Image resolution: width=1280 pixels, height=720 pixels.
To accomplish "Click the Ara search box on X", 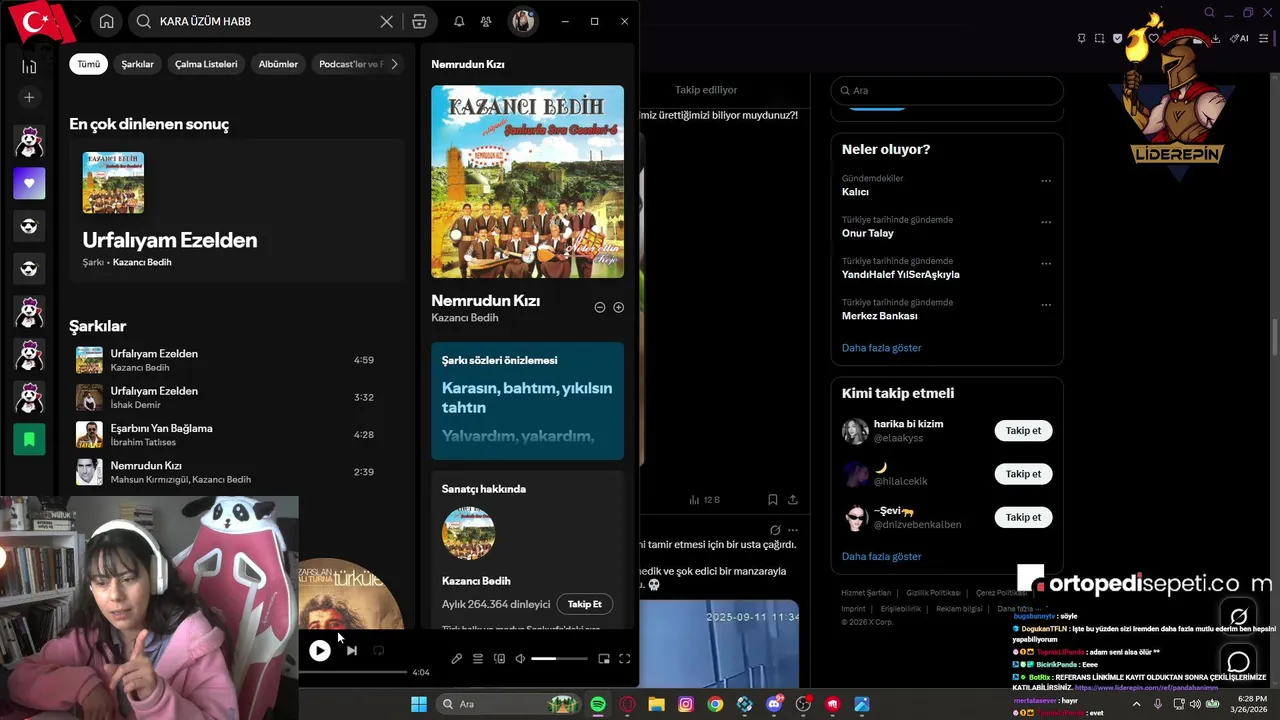I will pyautogui.click(x=947, y=90).
